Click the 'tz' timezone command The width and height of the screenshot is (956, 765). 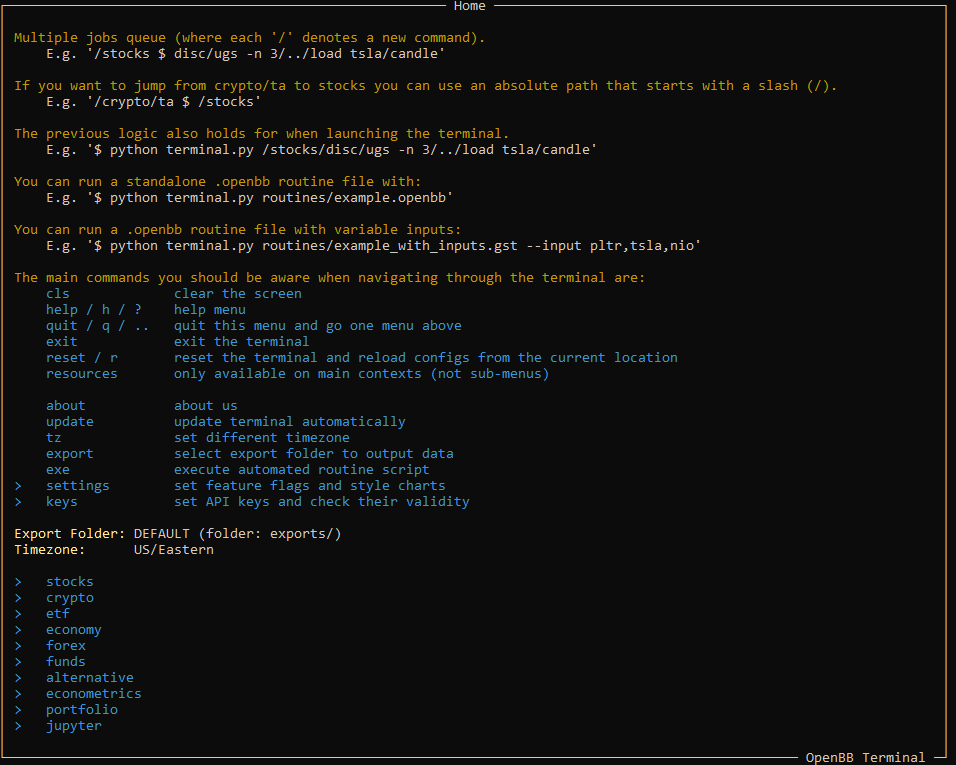pyautogui.click(x=54, y=438)
